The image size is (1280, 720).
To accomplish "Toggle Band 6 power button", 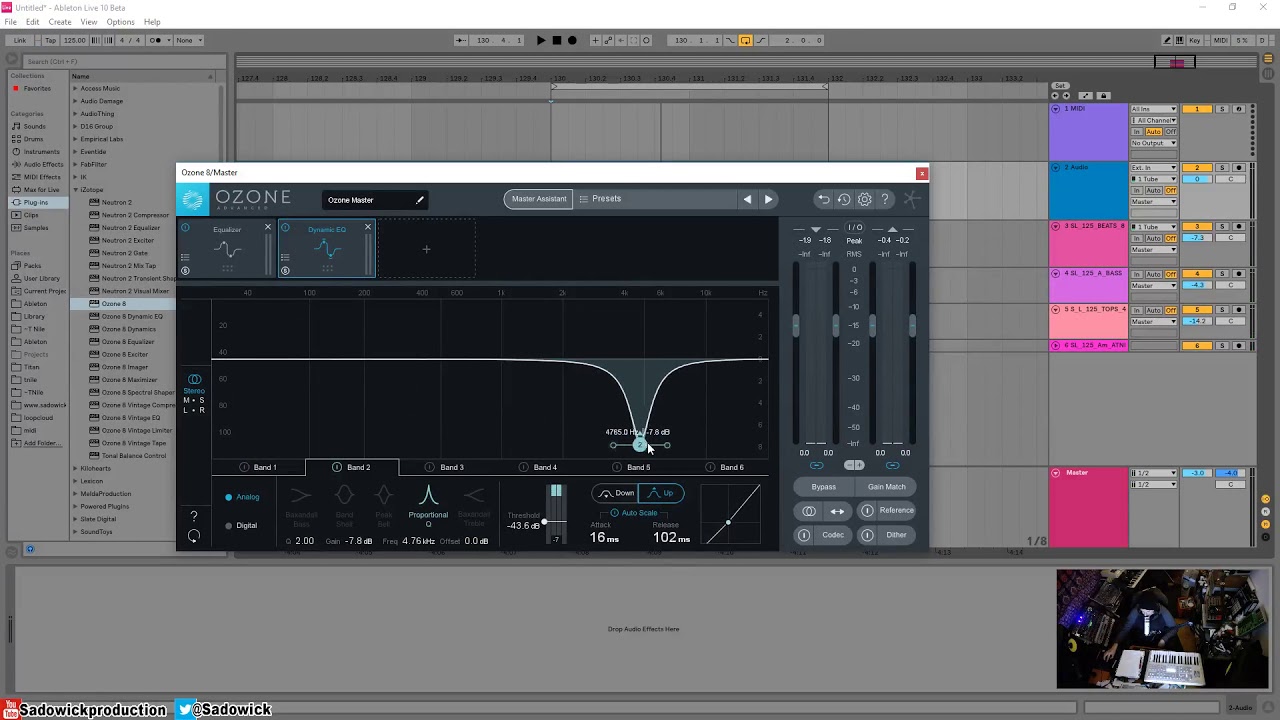I will 710,467.
